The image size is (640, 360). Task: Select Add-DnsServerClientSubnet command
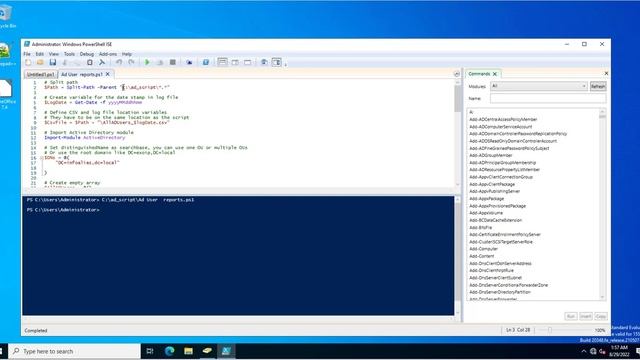coord(495,278)
